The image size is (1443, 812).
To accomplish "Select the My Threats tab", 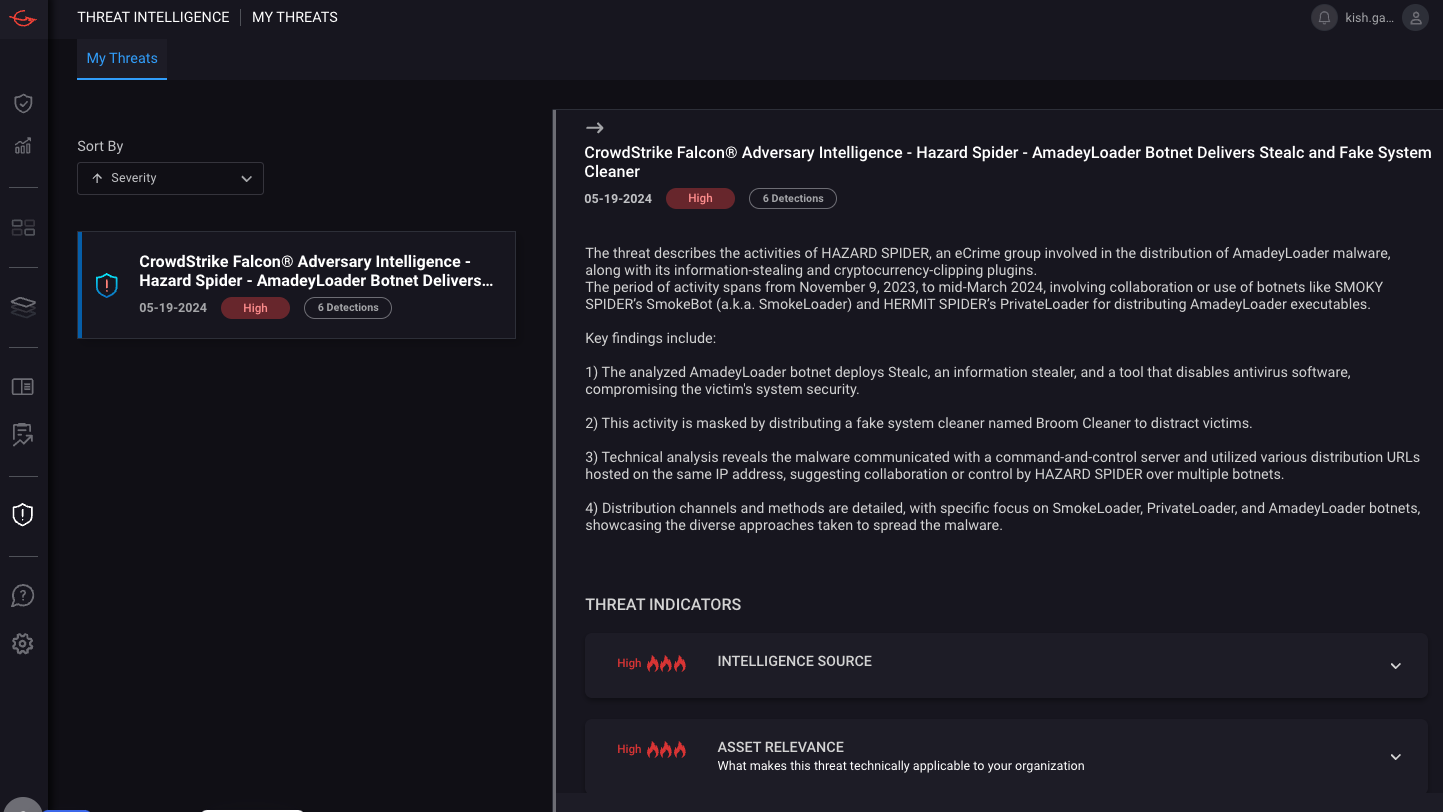I will (122, 58).
